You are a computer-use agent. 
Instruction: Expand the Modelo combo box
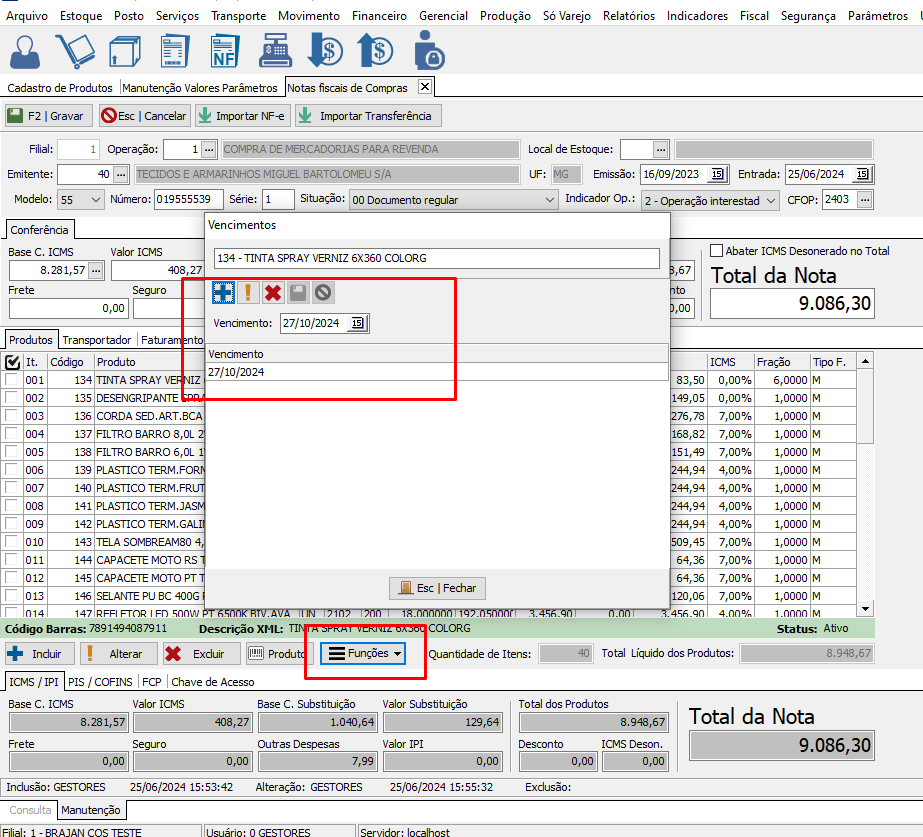point(95,200)
